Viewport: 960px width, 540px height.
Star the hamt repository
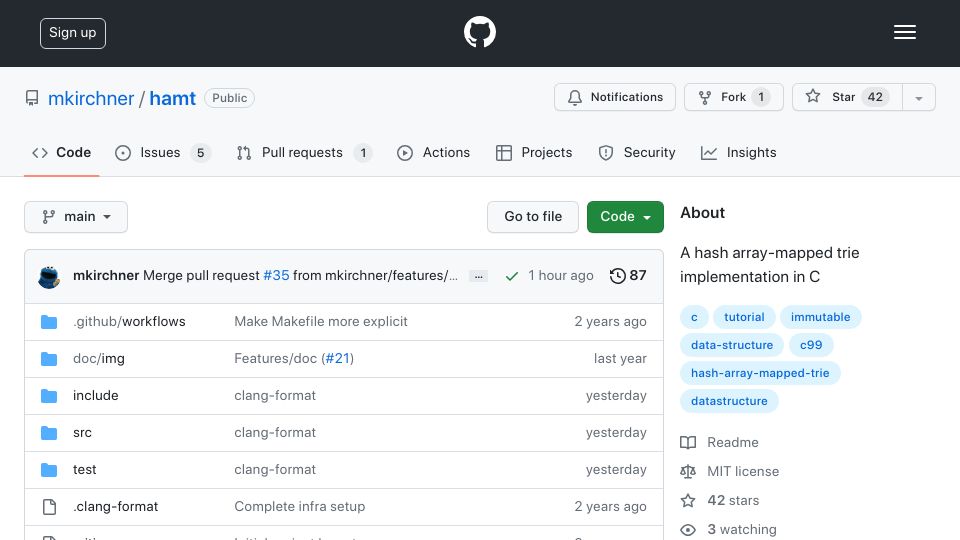tap(847, 97)
